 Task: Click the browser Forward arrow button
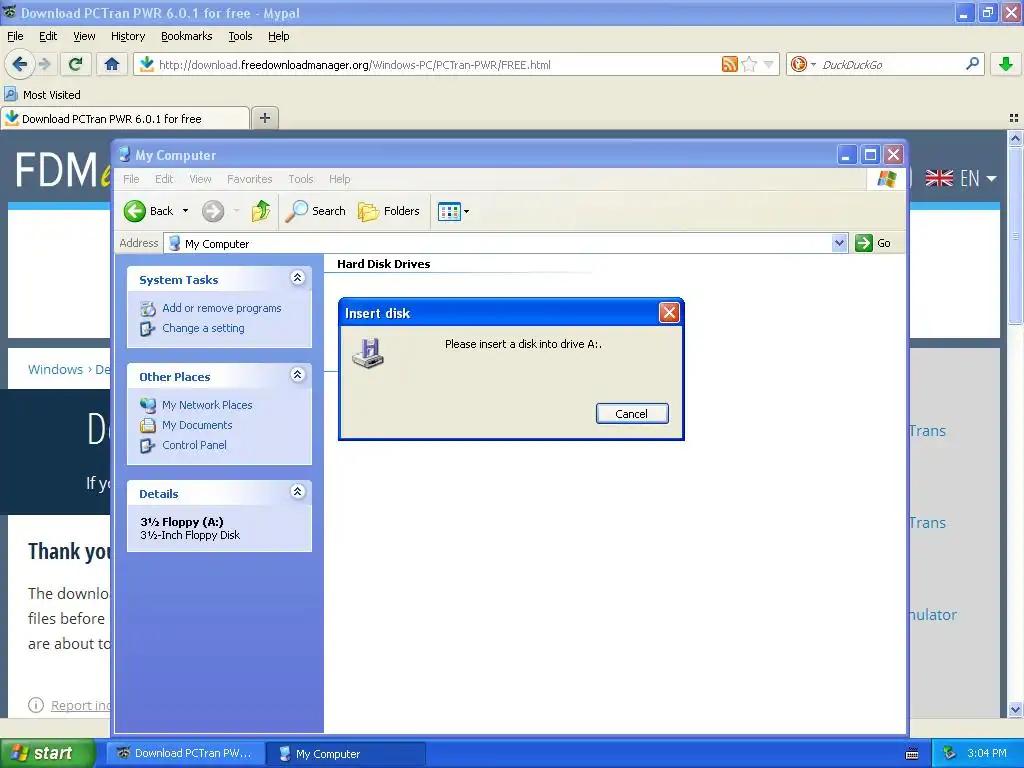click(44, 64)
